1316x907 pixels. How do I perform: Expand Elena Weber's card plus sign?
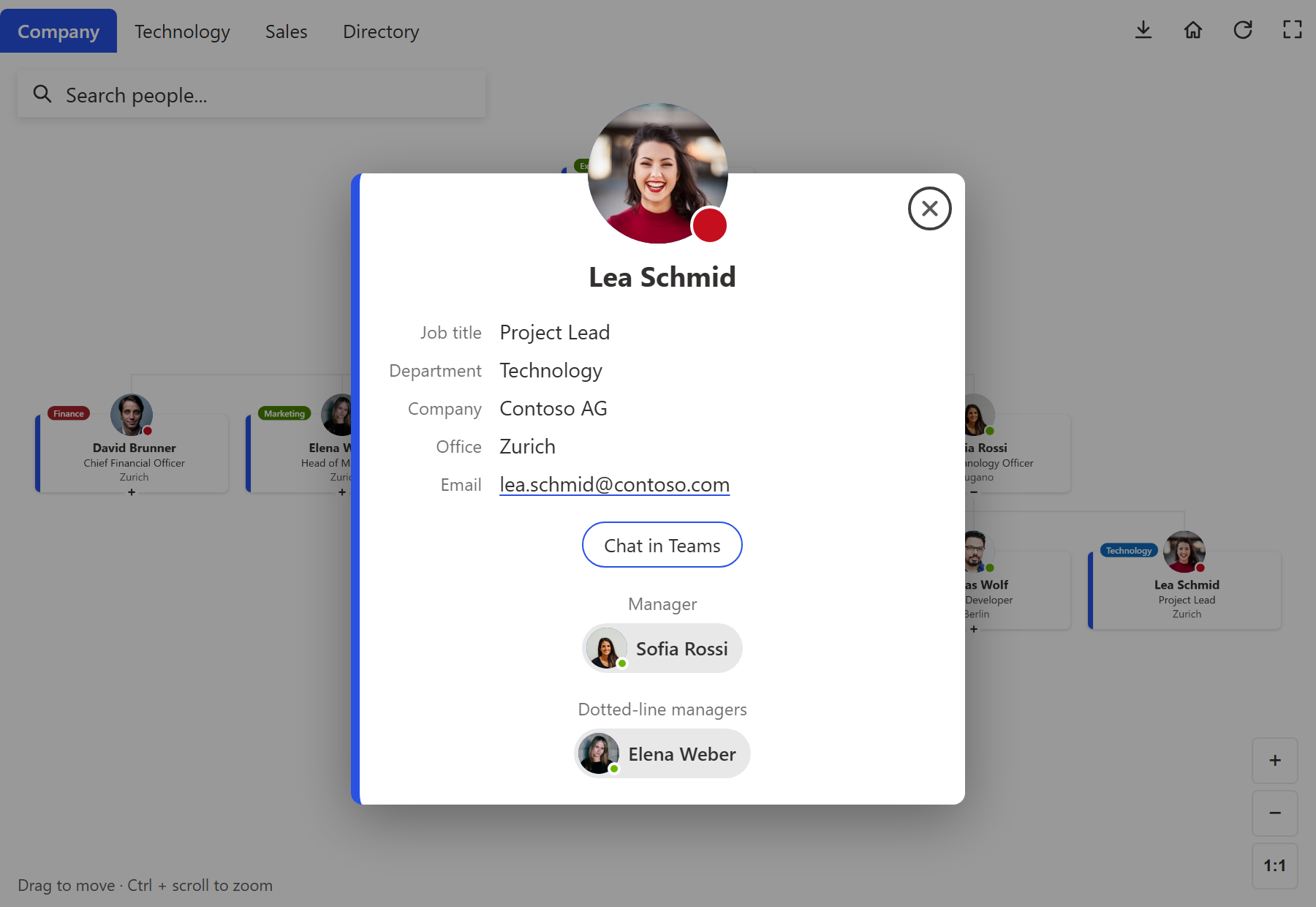pyautogui.click(x=342, y=492)
